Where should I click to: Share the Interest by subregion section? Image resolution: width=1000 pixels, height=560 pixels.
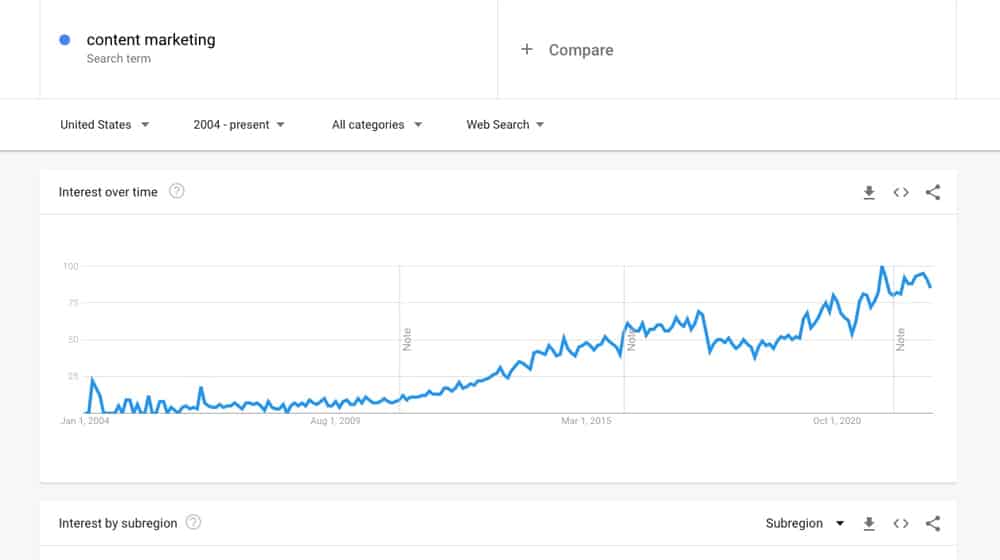click(x=933, y=524)
